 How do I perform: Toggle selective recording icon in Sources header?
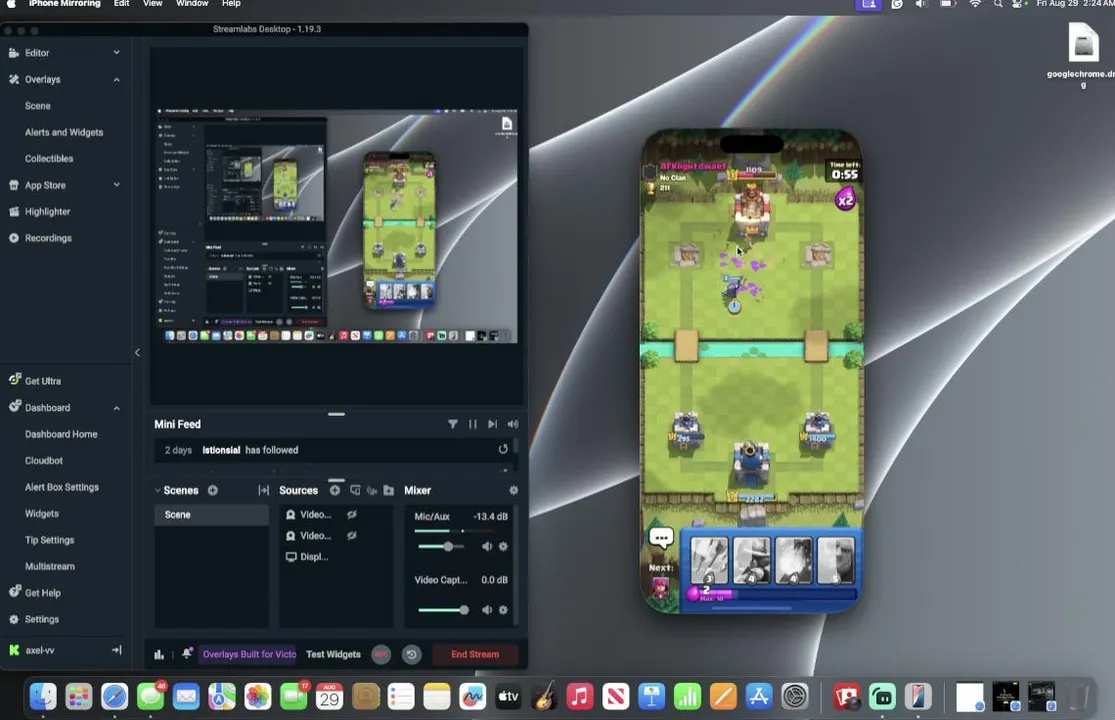(355, 490)
